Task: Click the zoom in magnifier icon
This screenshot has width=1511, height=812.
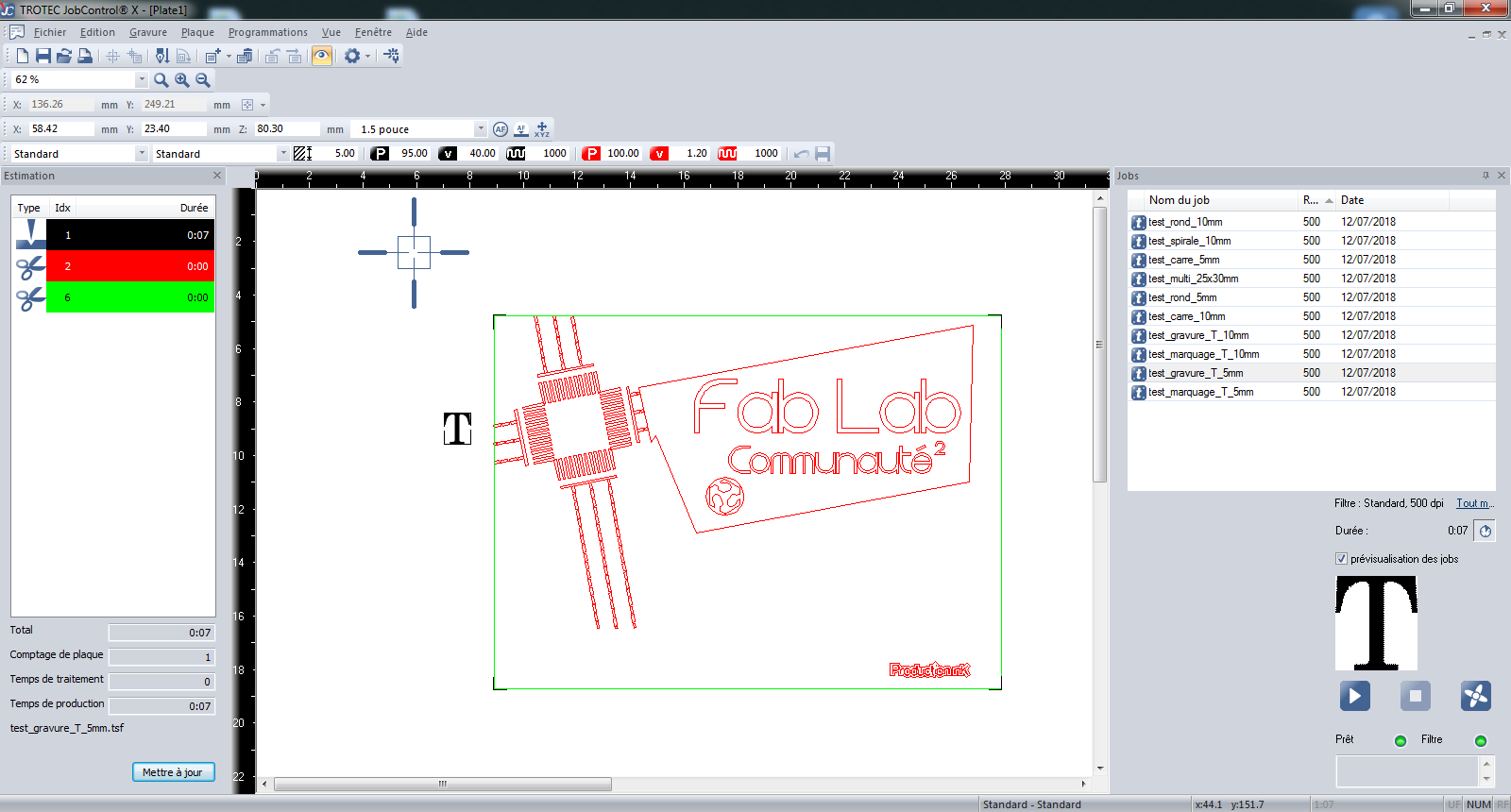Action: click(x=182, y=80)
